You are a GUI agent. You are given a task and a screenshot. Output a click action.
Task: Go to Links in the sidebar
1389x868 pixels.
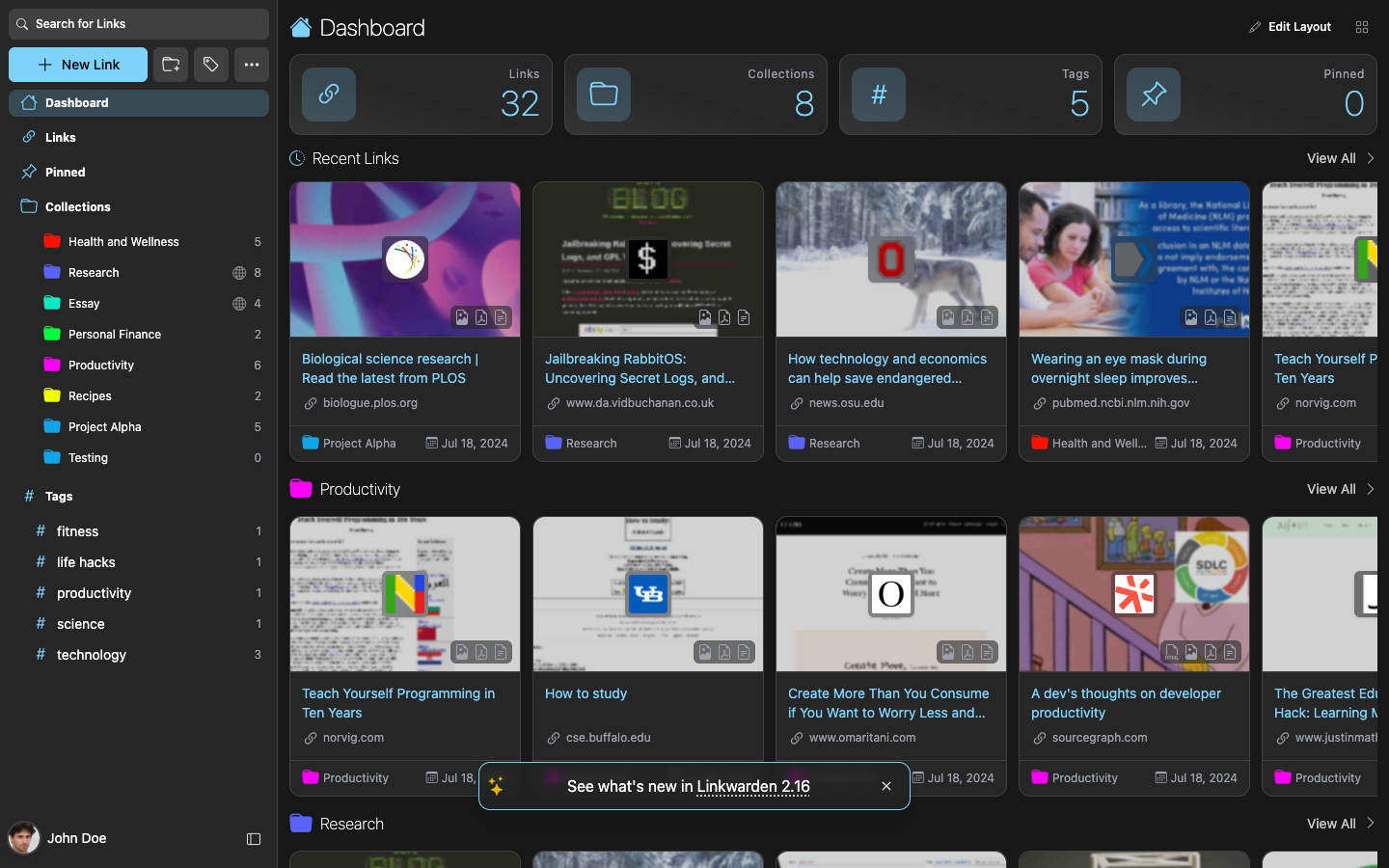coord(139,138)
